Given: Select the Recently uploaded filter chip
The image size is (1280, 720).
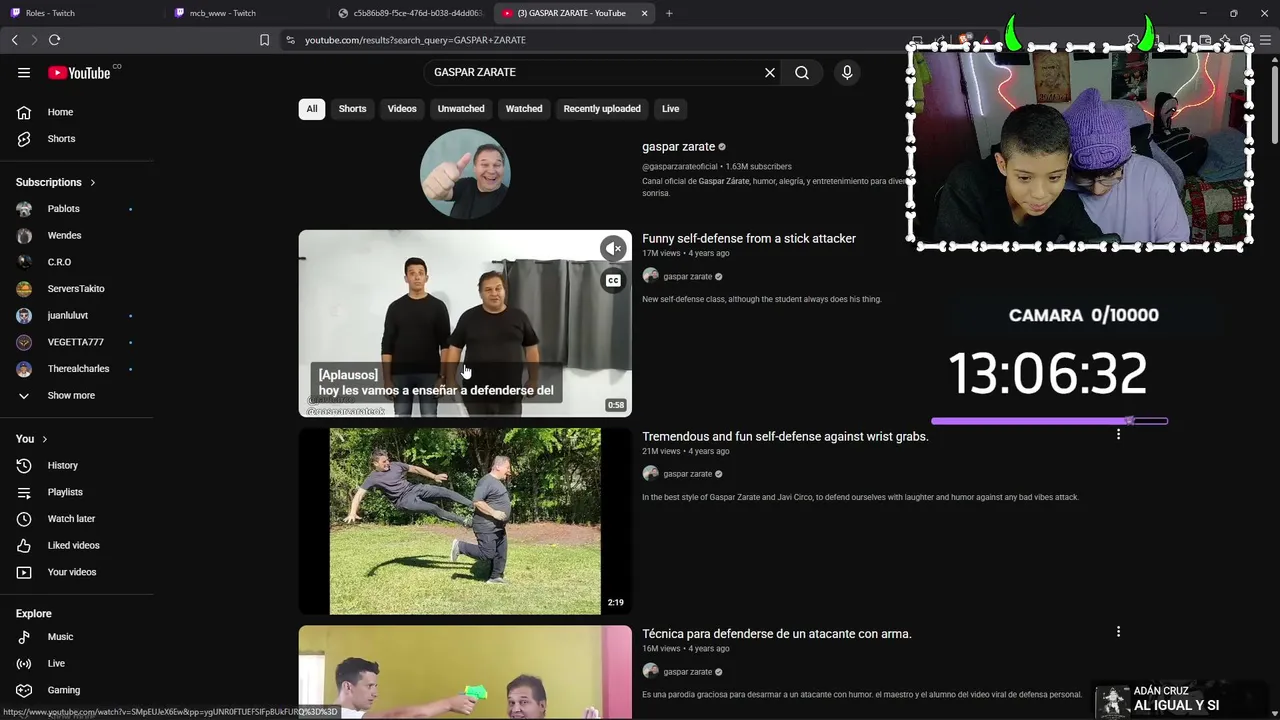Looking at the screenshot, I should [602, 109].
